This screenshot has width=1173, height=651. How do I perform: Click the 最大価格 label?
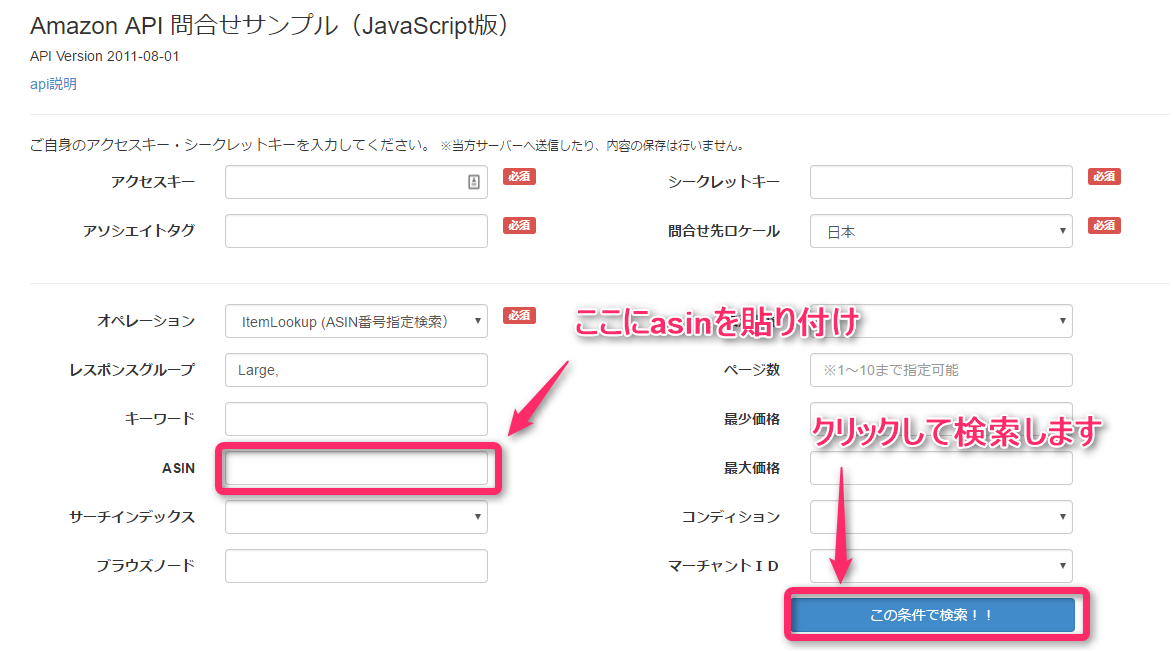tap(752, 468)
